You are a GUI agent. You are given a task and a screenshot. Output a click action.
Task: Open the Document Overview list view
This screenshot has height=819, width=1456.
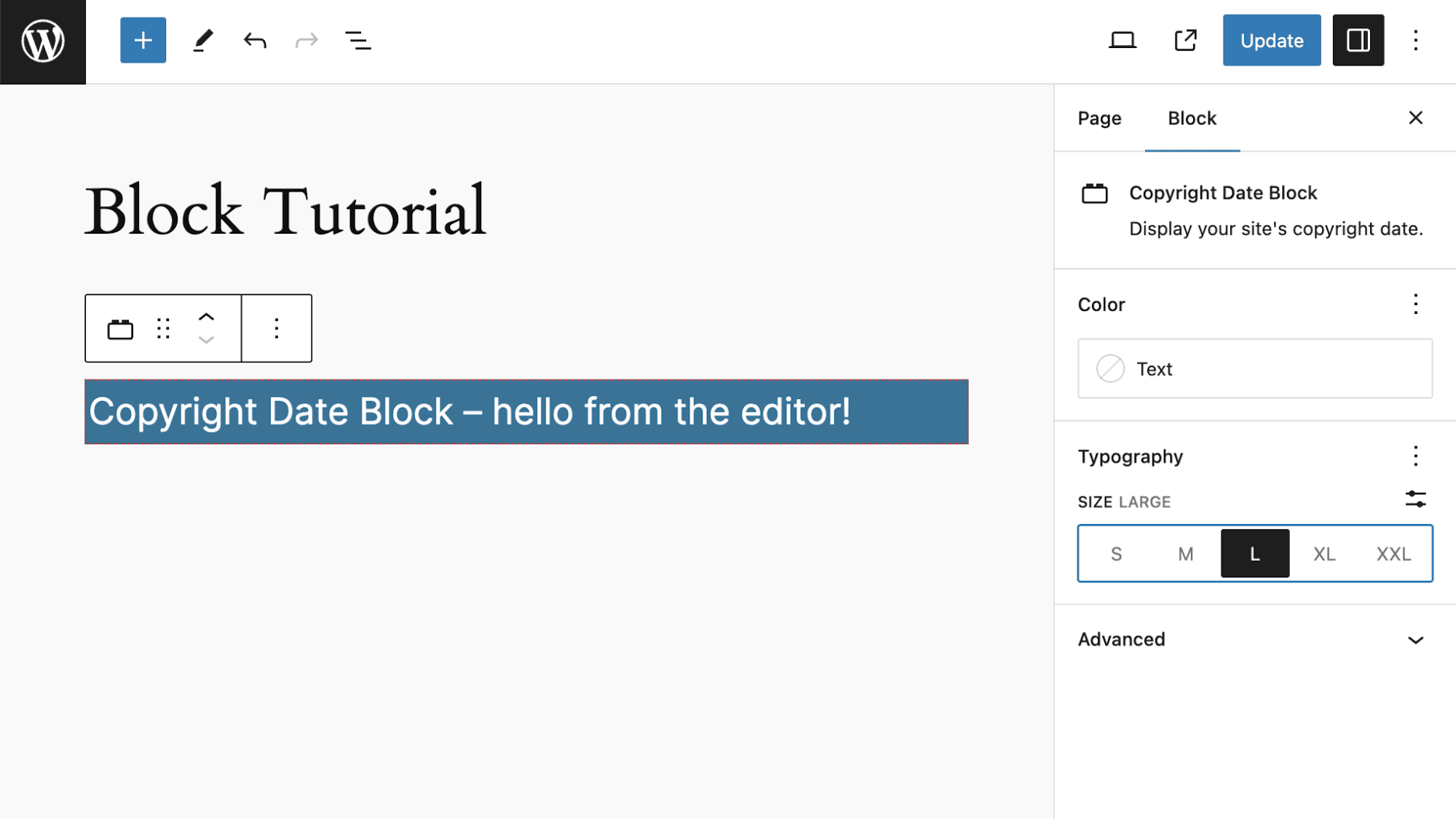(x=357, y=41)
